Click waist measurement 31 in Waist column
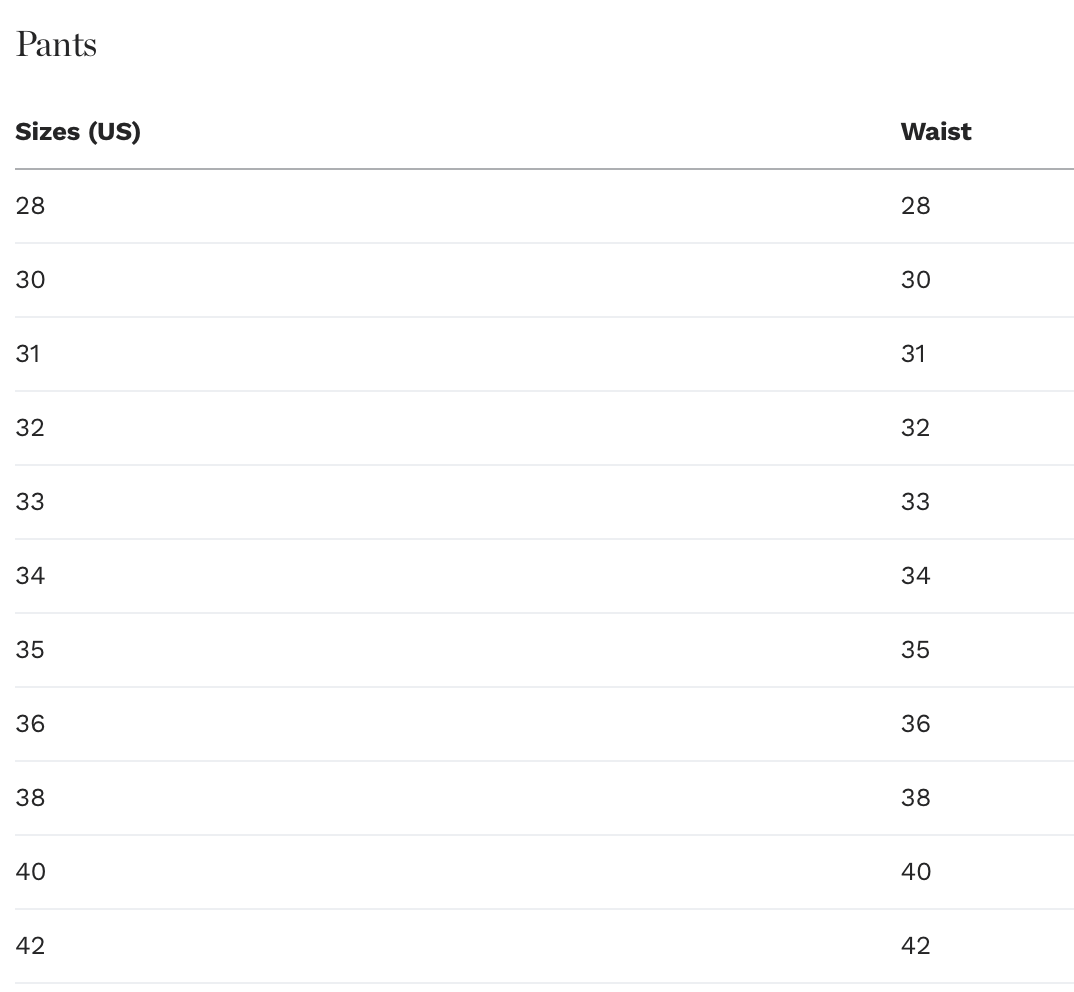1074x992 pixels. pyautogui.click(x=913, y=354)
